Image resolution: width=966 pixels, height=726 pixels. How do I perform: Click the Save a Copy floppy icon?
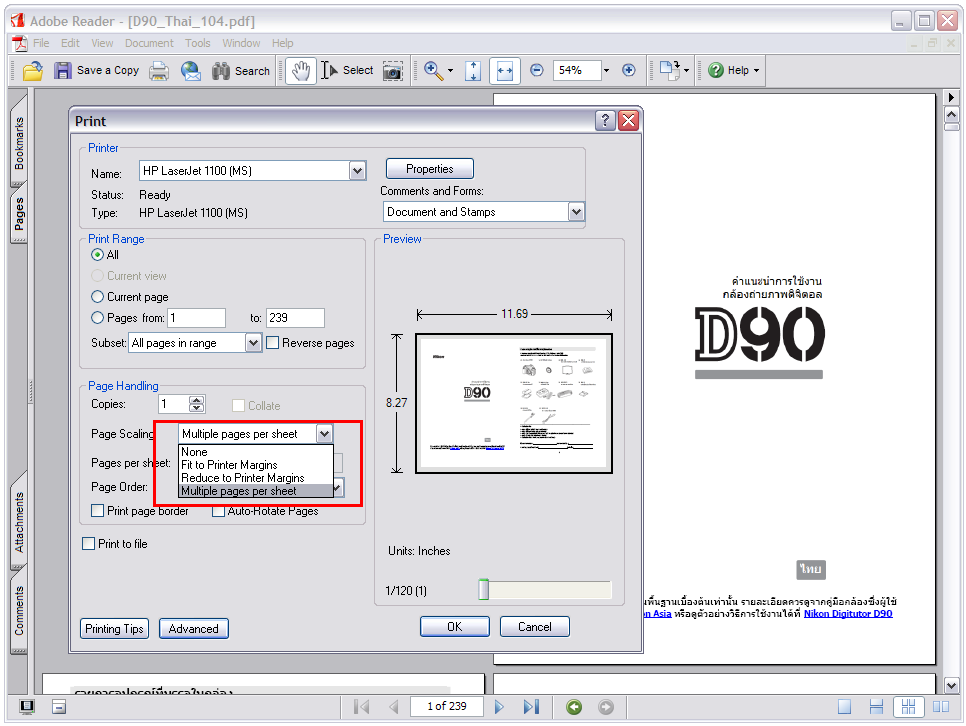(x=63, y=71)
